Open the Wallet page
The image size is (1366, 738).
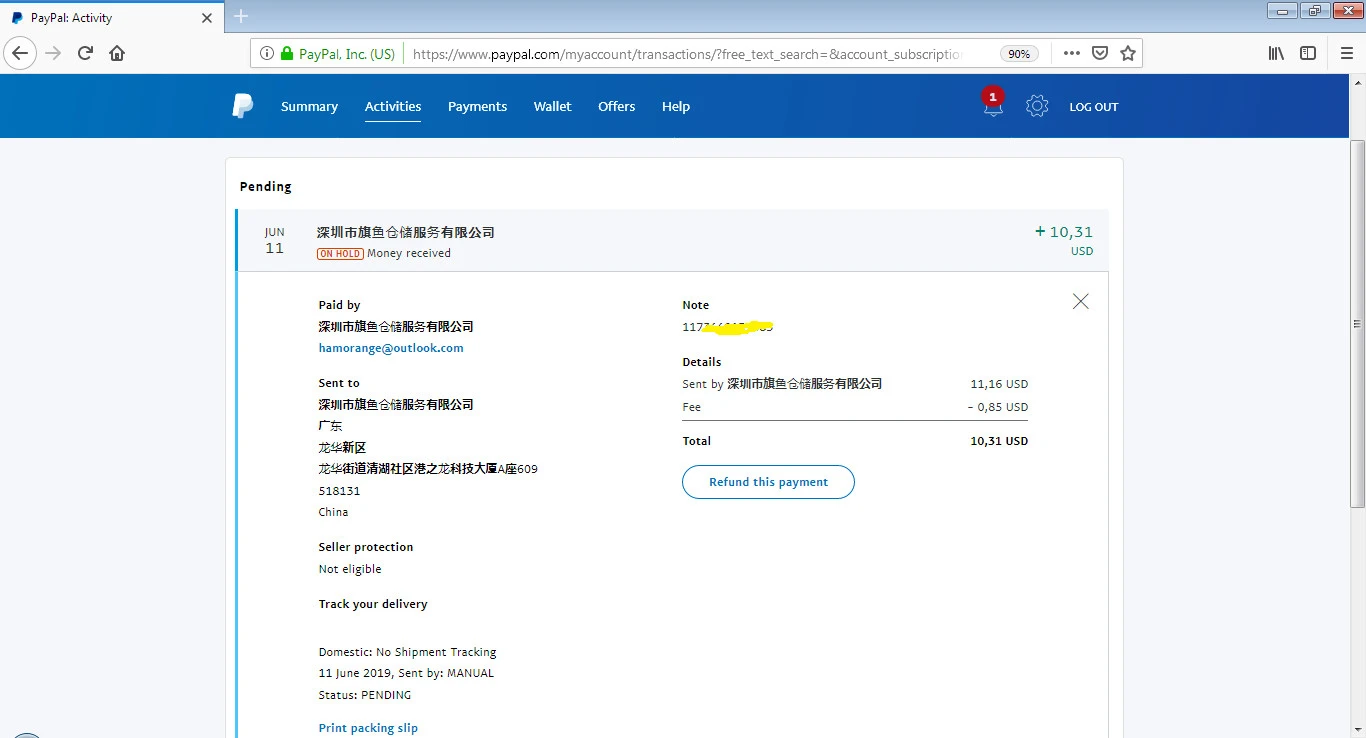(552, 107)
